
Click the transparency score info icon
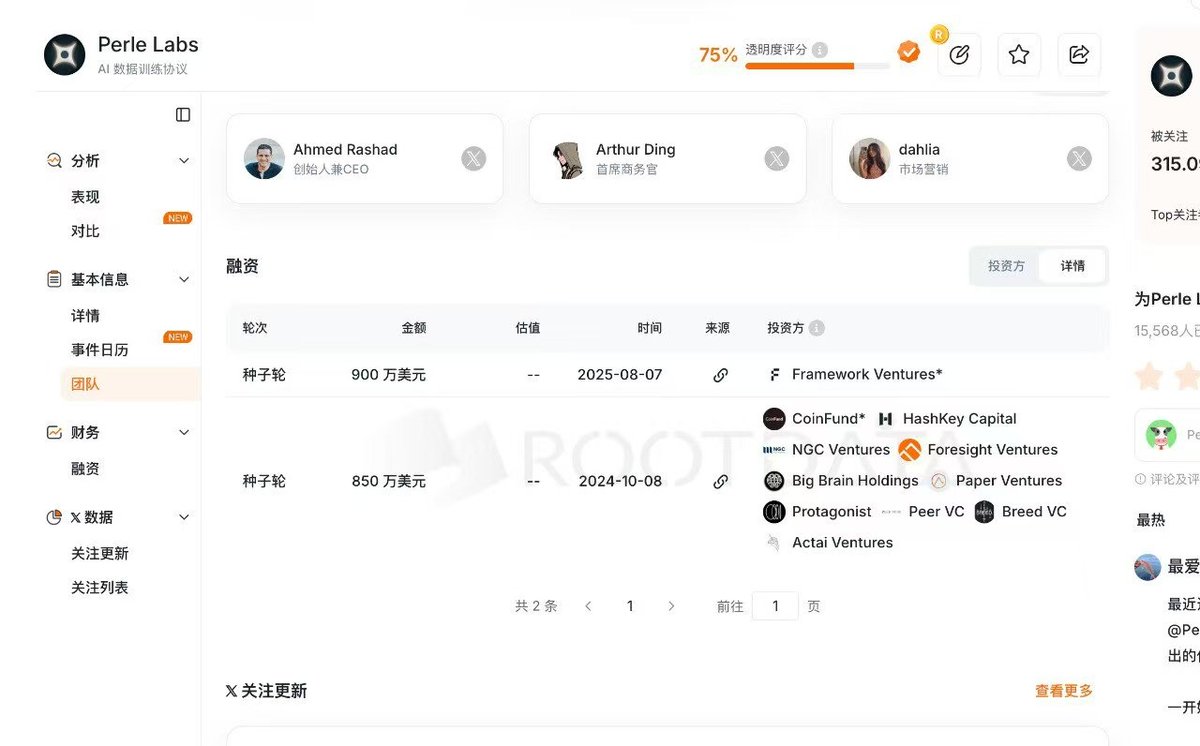pyautogui.click(x=820, y=49)
